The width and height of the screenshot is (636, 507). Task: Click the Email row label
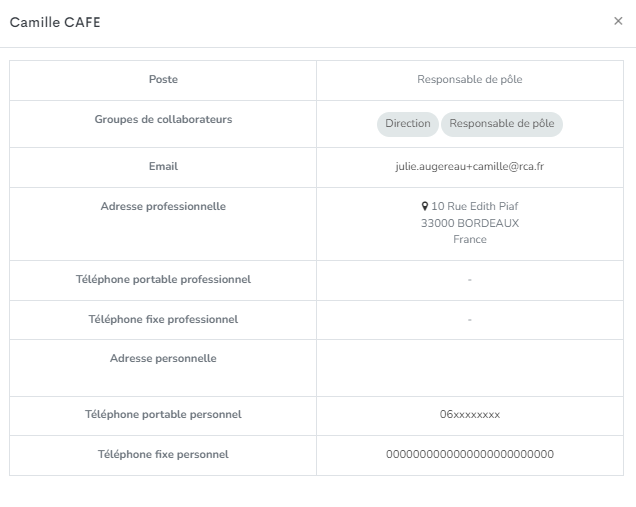pos(163,166)
